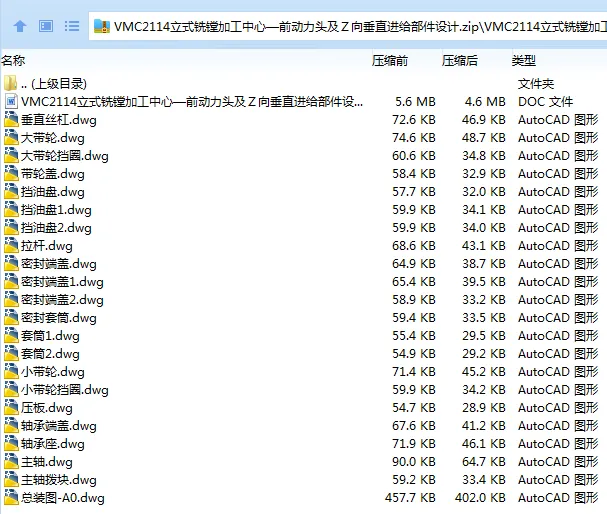
Task: Click the icon of 小带轮.dwg
Action: pos(11,372)
